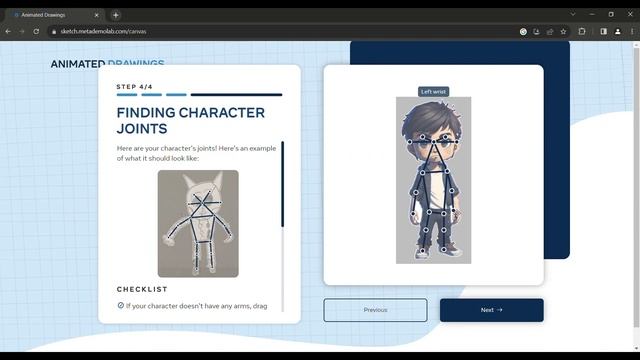
Task: Click the highlighted Left wrist joint dot
Action: point(453,210)
